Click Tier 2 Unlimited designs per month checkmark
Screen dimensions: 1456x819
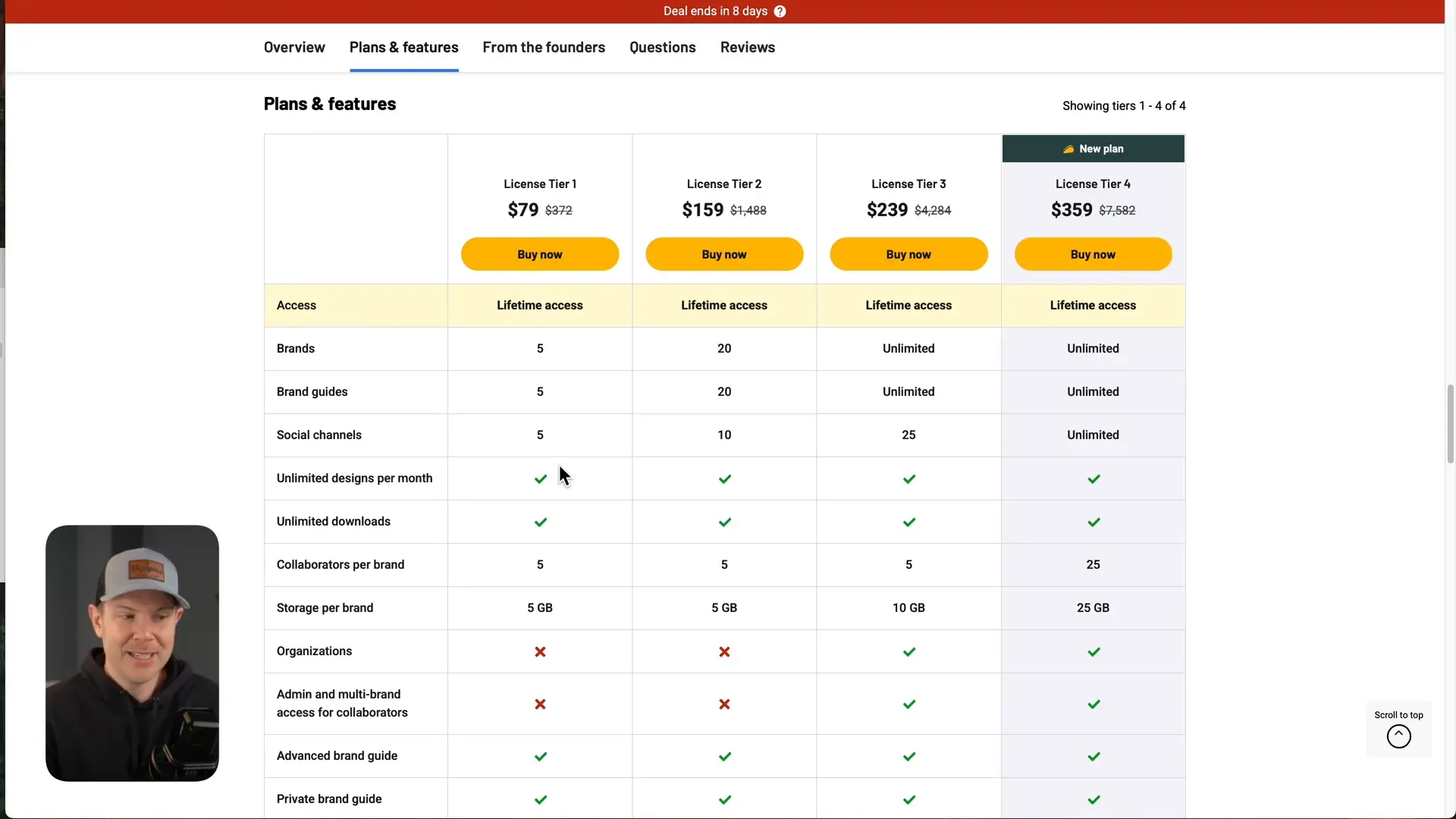click(x=724, y=479)
